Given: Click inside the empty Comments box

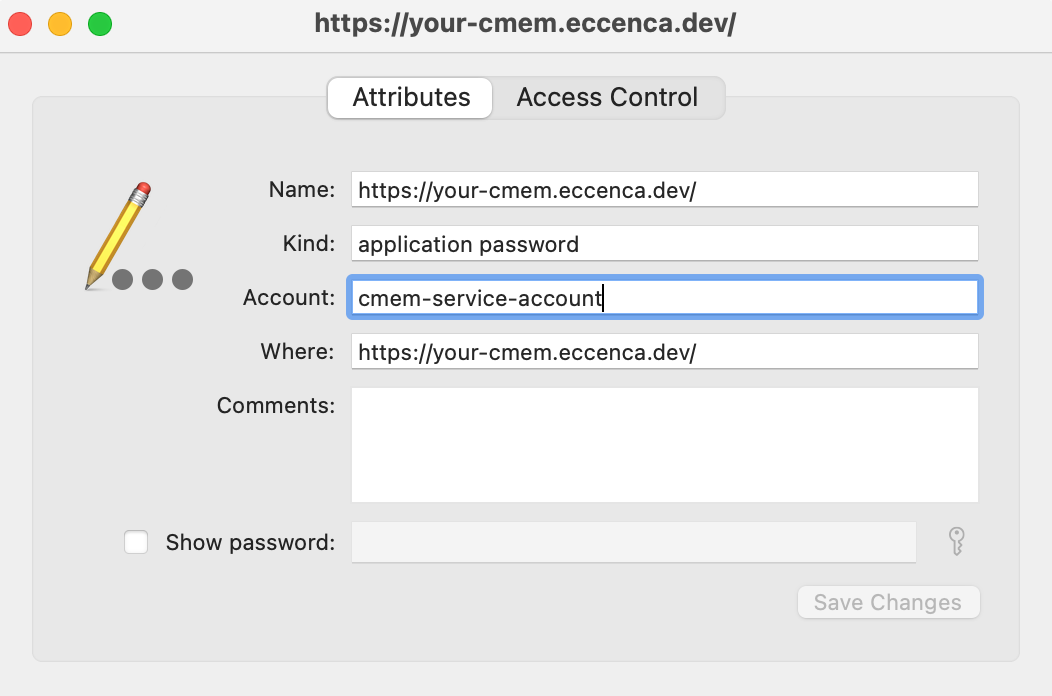Looking at the screenshot, I should (664, 443).
